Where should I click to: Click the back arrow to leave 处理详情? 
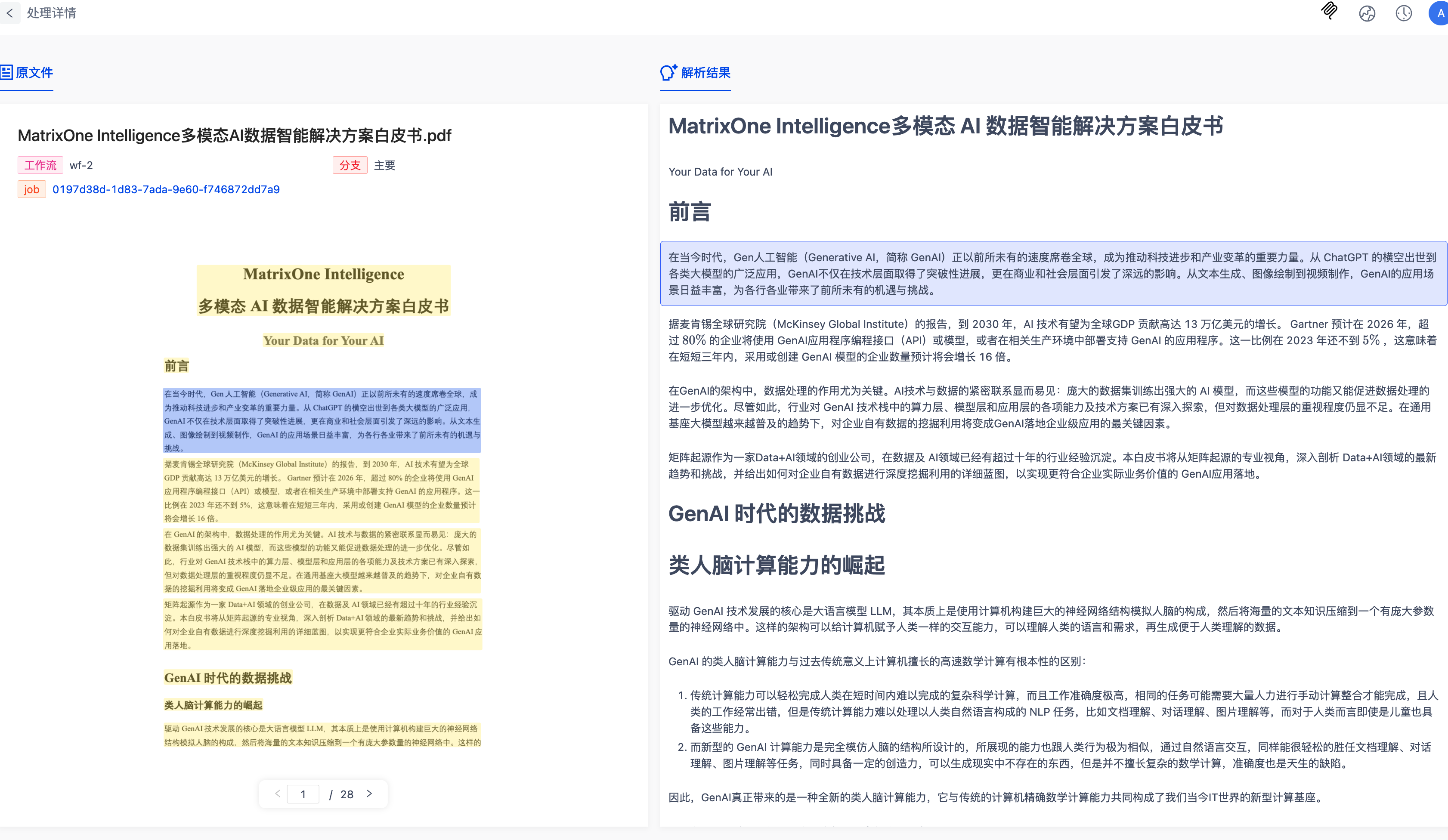pyautogui.click(x=10, y=13)
